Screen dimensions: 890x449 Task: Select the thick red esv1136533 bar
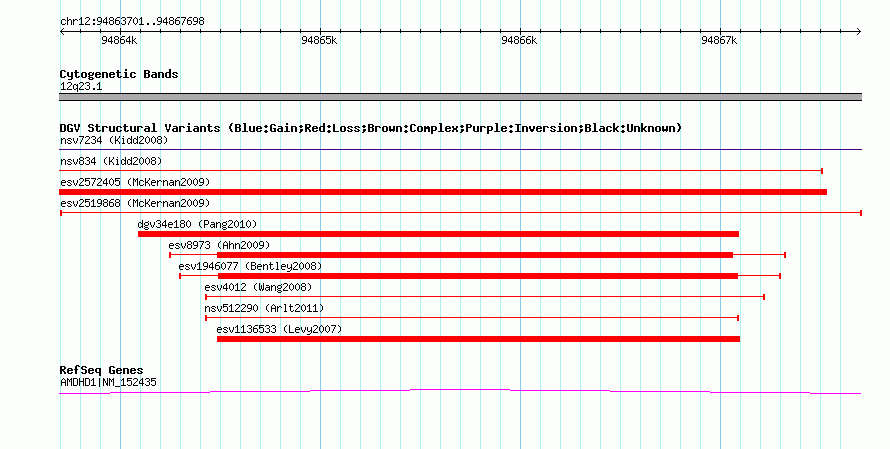(478, 339)
